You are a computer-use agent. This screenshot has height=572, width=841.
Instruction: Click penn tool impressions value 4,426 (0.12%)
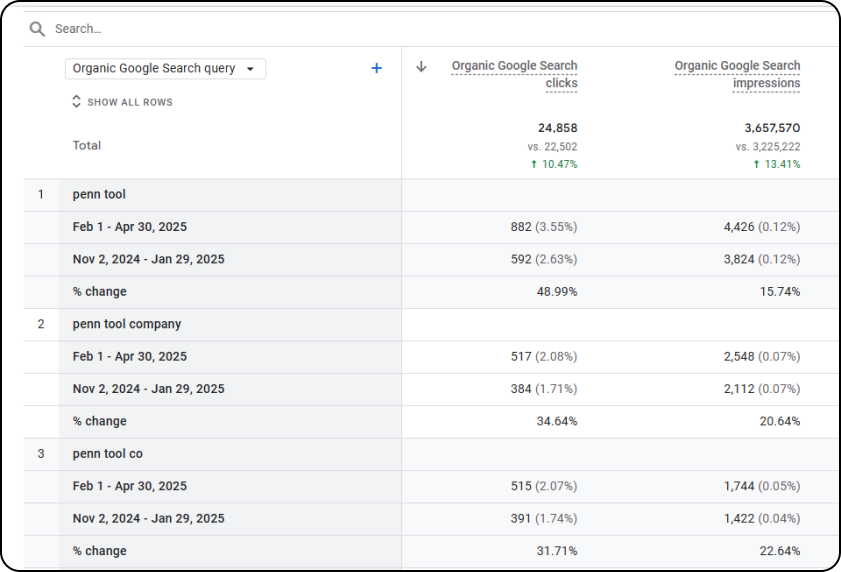[x=762, y=227]
